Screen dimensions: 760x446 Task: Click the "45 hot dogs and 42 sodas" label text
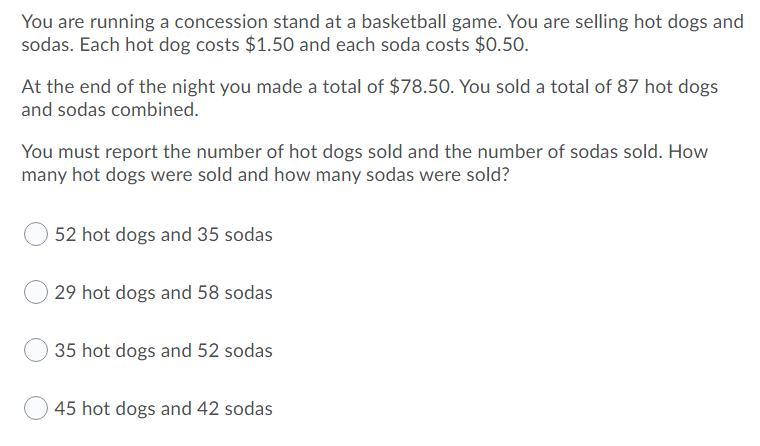(x=163, y=409)
